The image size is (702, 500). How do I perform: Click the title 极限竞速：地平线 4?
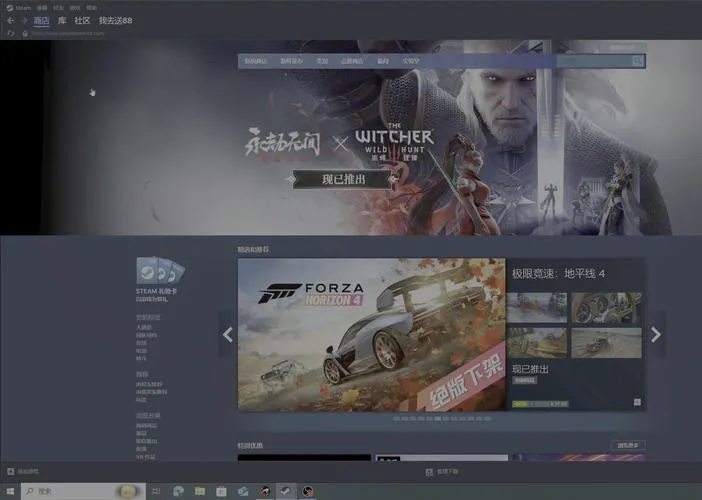[x=558, y=274]
